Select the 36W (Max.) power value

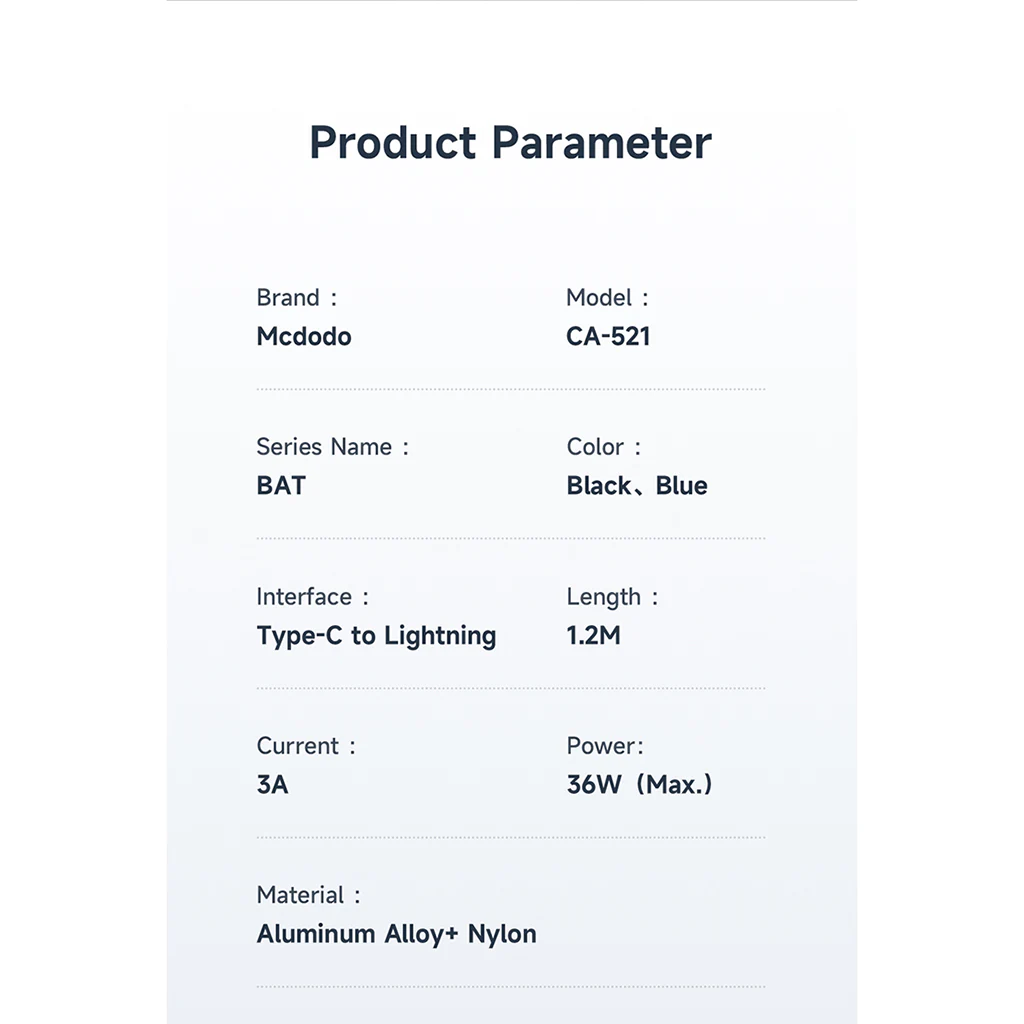(x=639, y=785)
